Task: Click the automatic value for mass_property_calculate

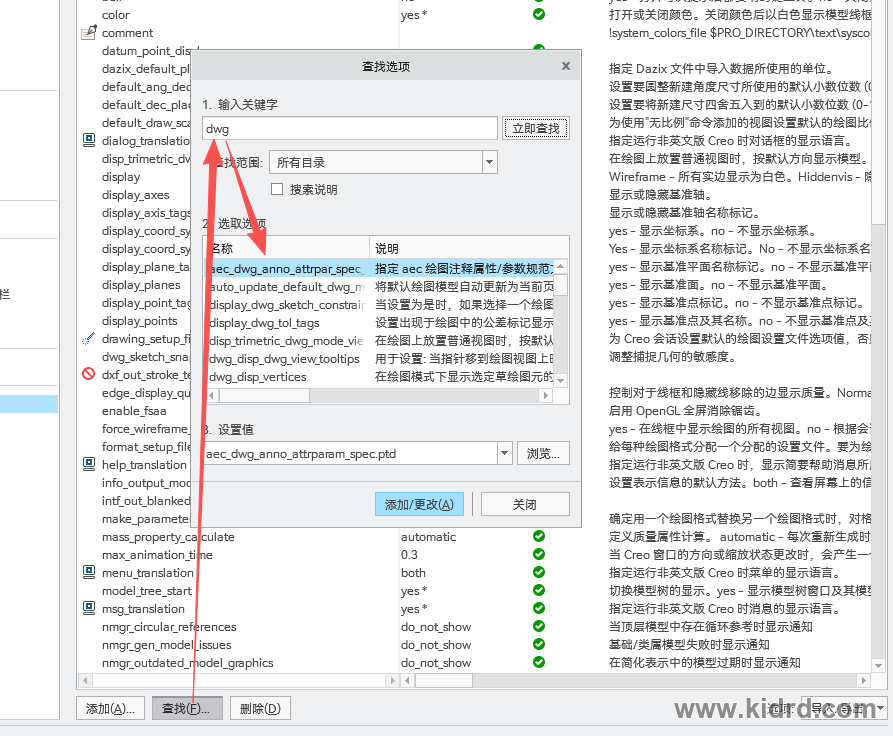Action: tap(428, 537)
